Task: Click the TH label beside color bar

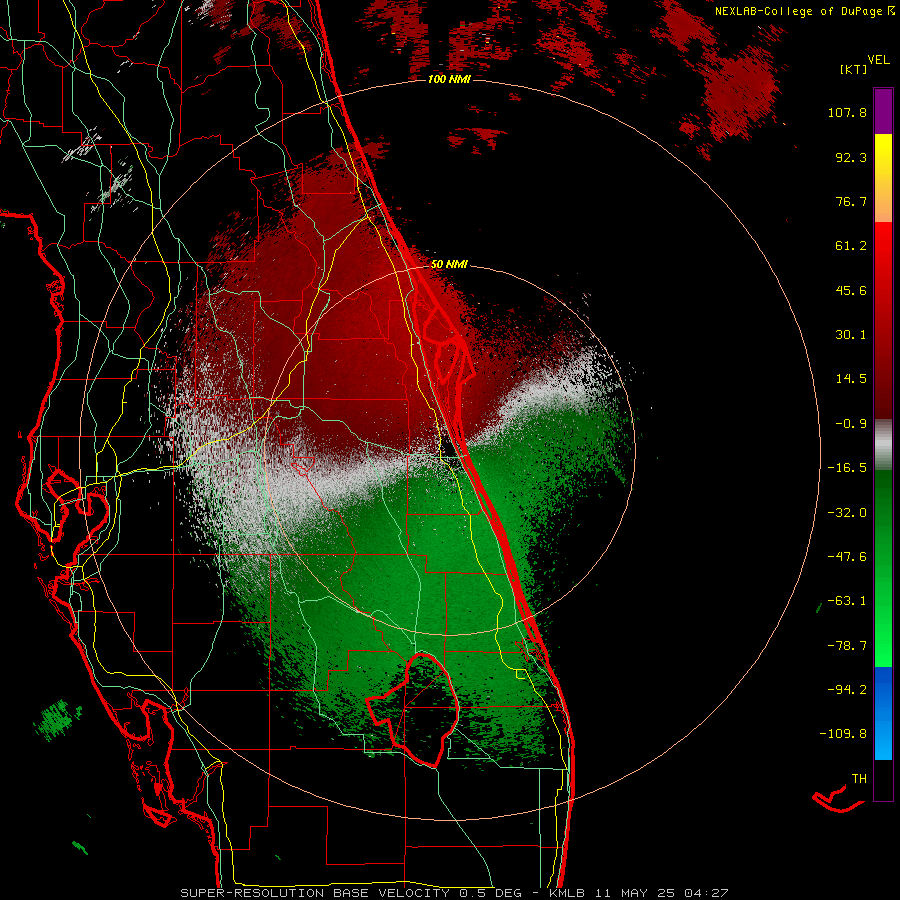Action: (x=859, y=779)
